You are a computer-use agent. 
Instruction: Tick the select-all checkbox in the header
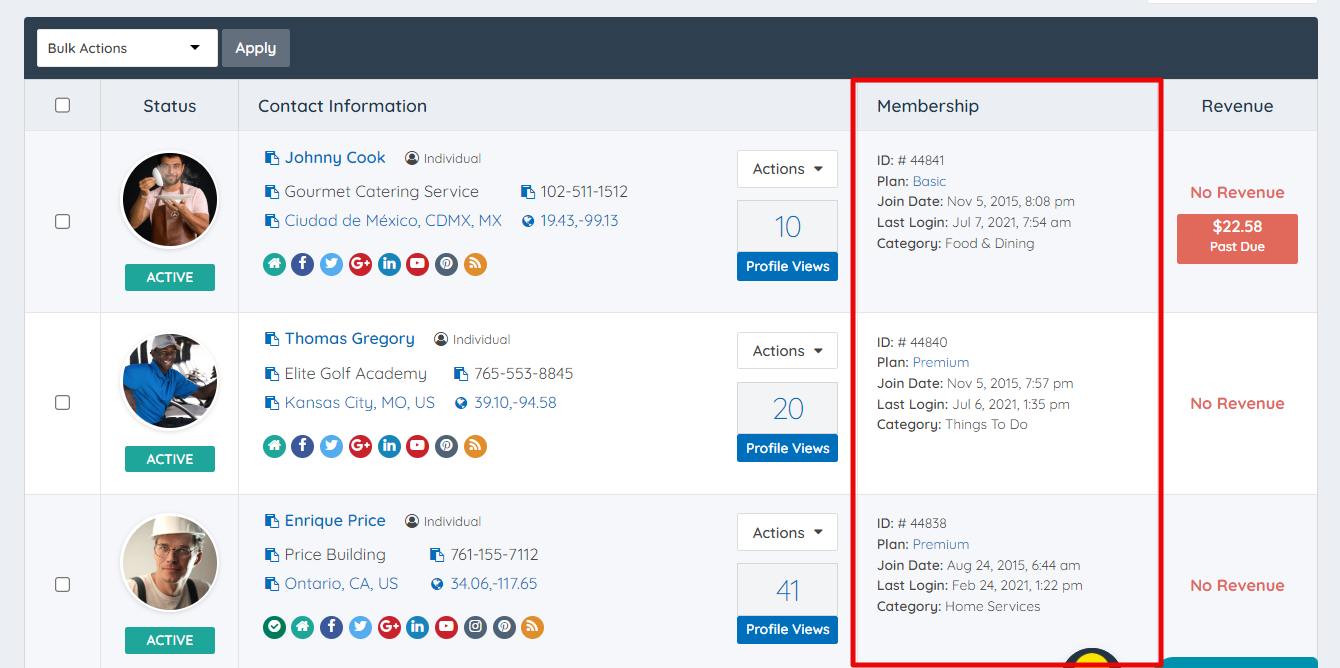(62, 105)
